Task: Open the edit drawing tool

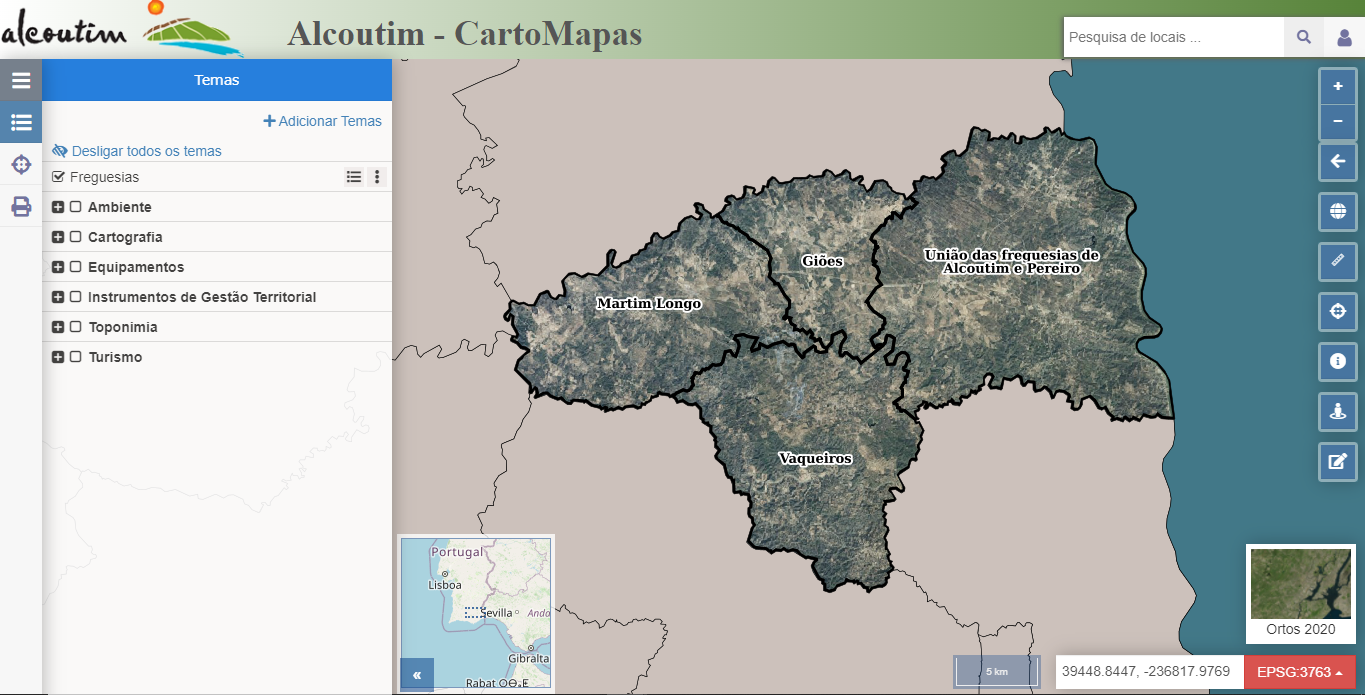Action: [1338, 461]
